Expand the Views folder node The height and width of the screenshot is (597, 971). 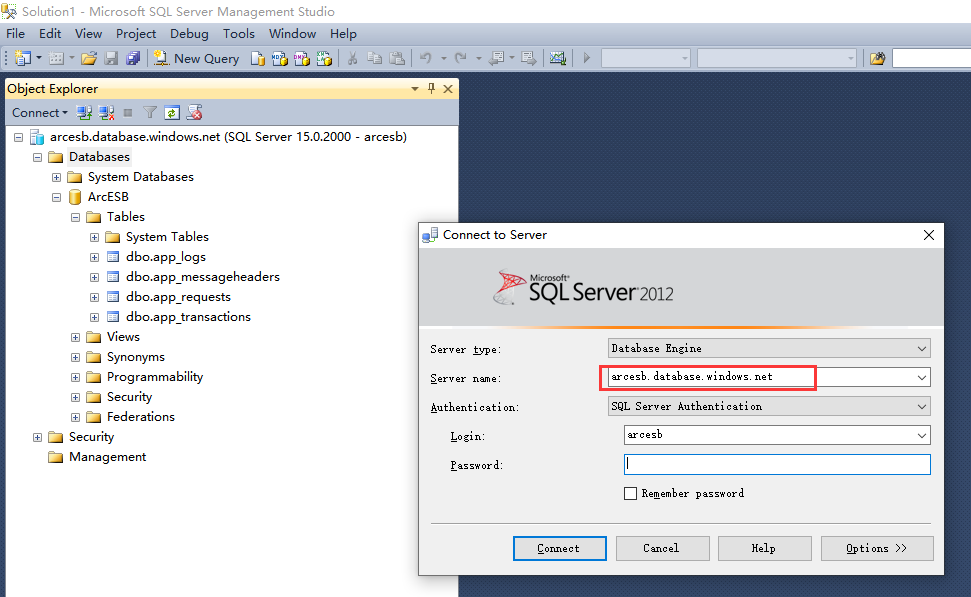coord(76,338)
